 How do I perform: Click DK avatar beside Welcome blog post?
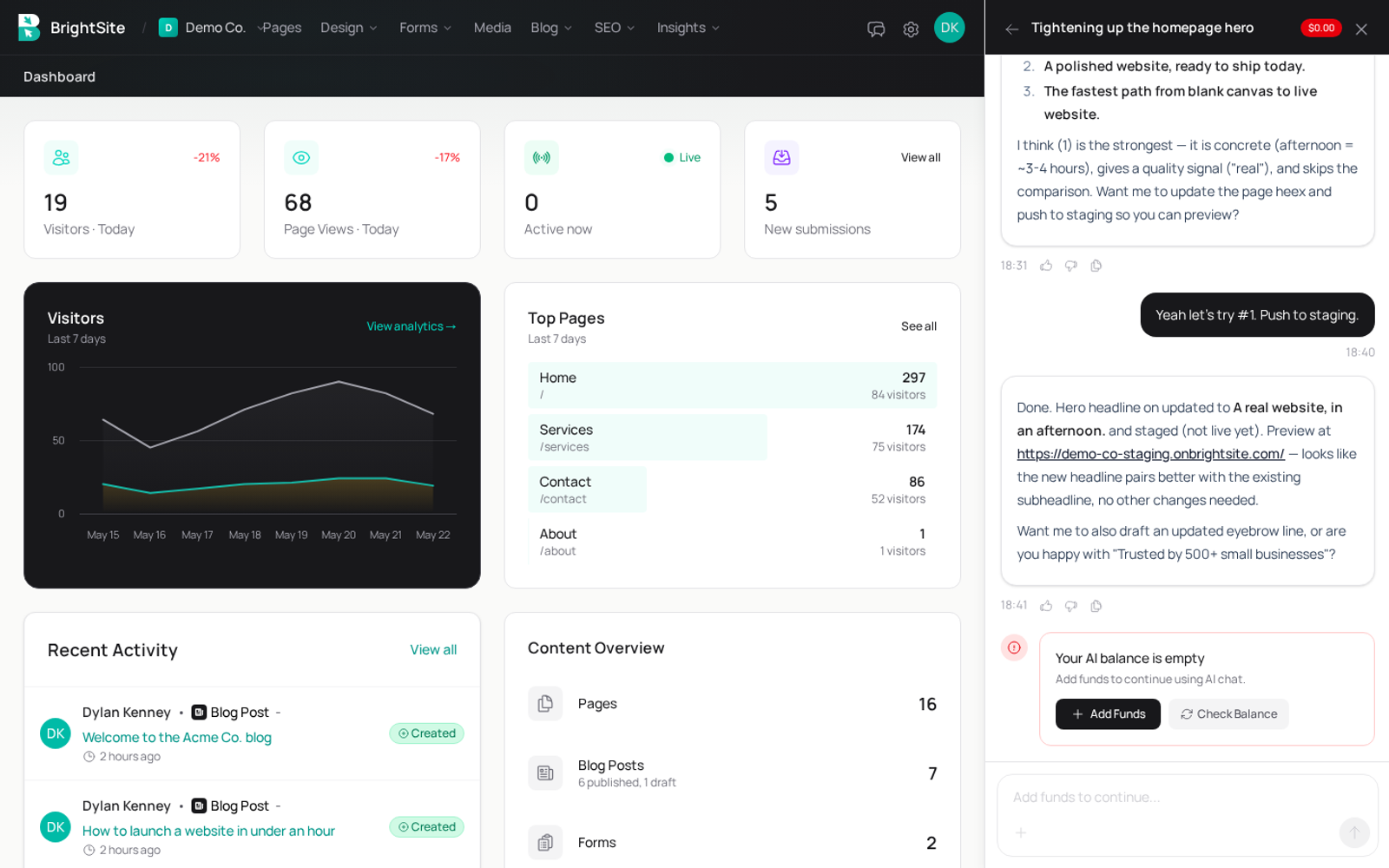click(56, 733)
